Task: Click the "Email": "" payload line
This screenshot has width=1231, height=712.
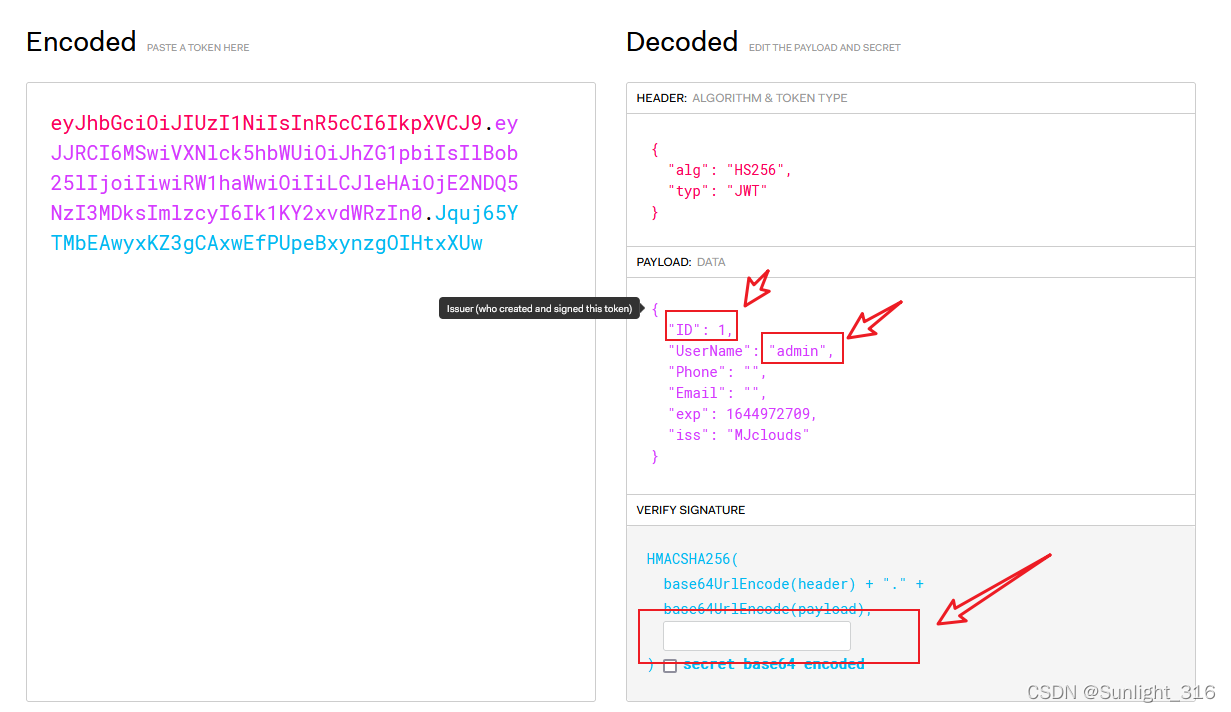Action: 717,393
